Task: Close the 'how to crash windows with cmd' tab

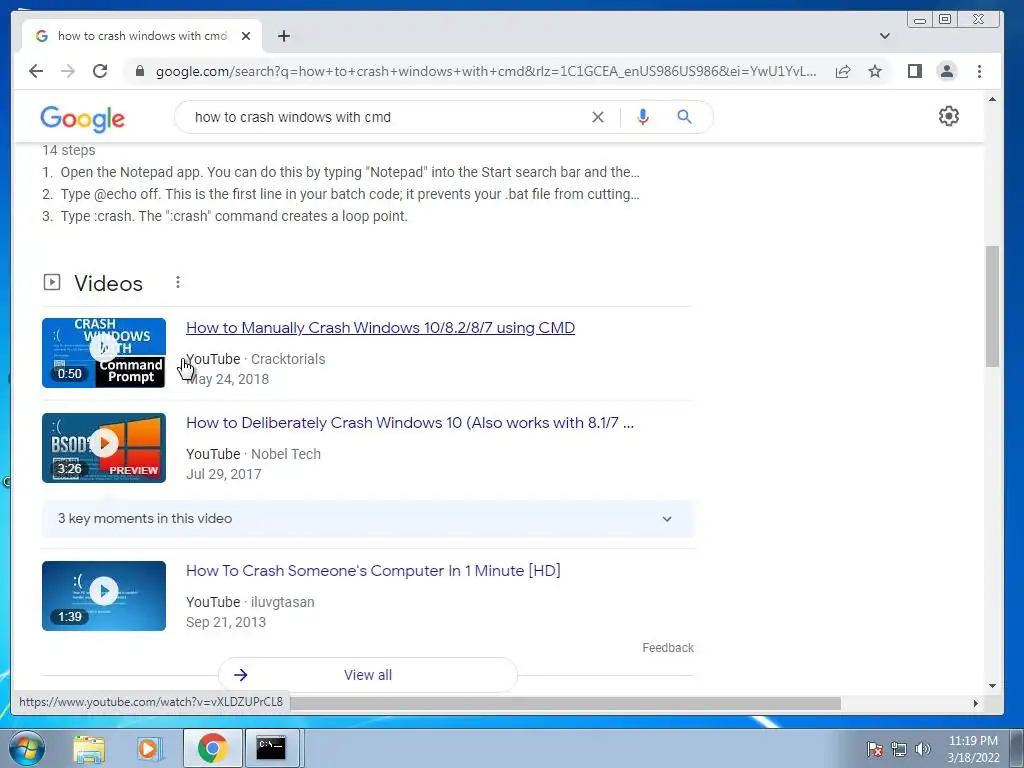Action: click(246, 36)
